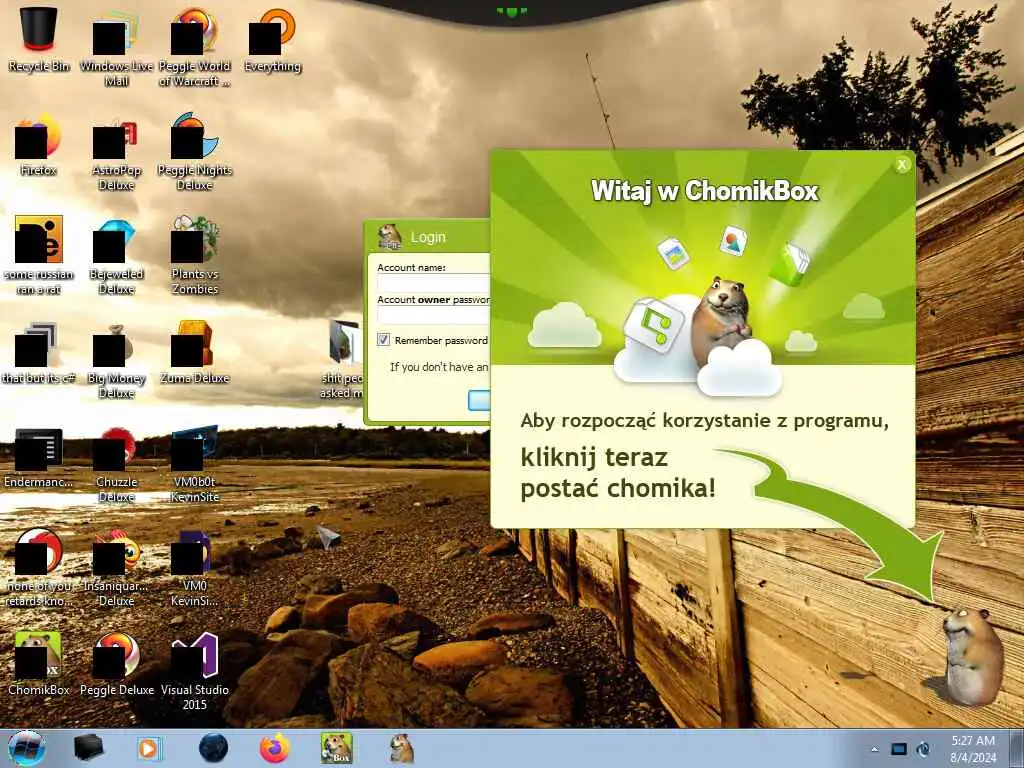Open Windows Live Mail desktop shortcut
The height and width of the screenshot is (768, 1024).
[x=116, y=47]
